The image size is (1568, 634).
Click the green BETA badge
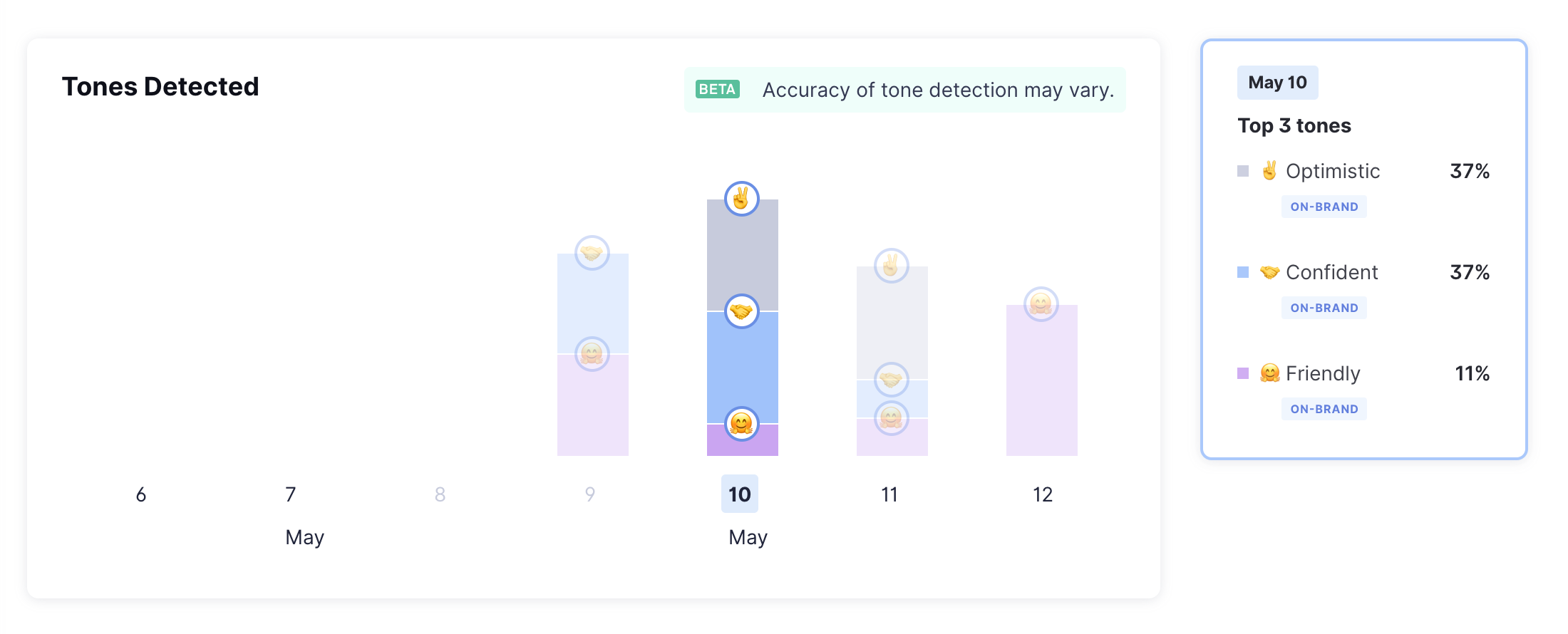click(717, 89)
